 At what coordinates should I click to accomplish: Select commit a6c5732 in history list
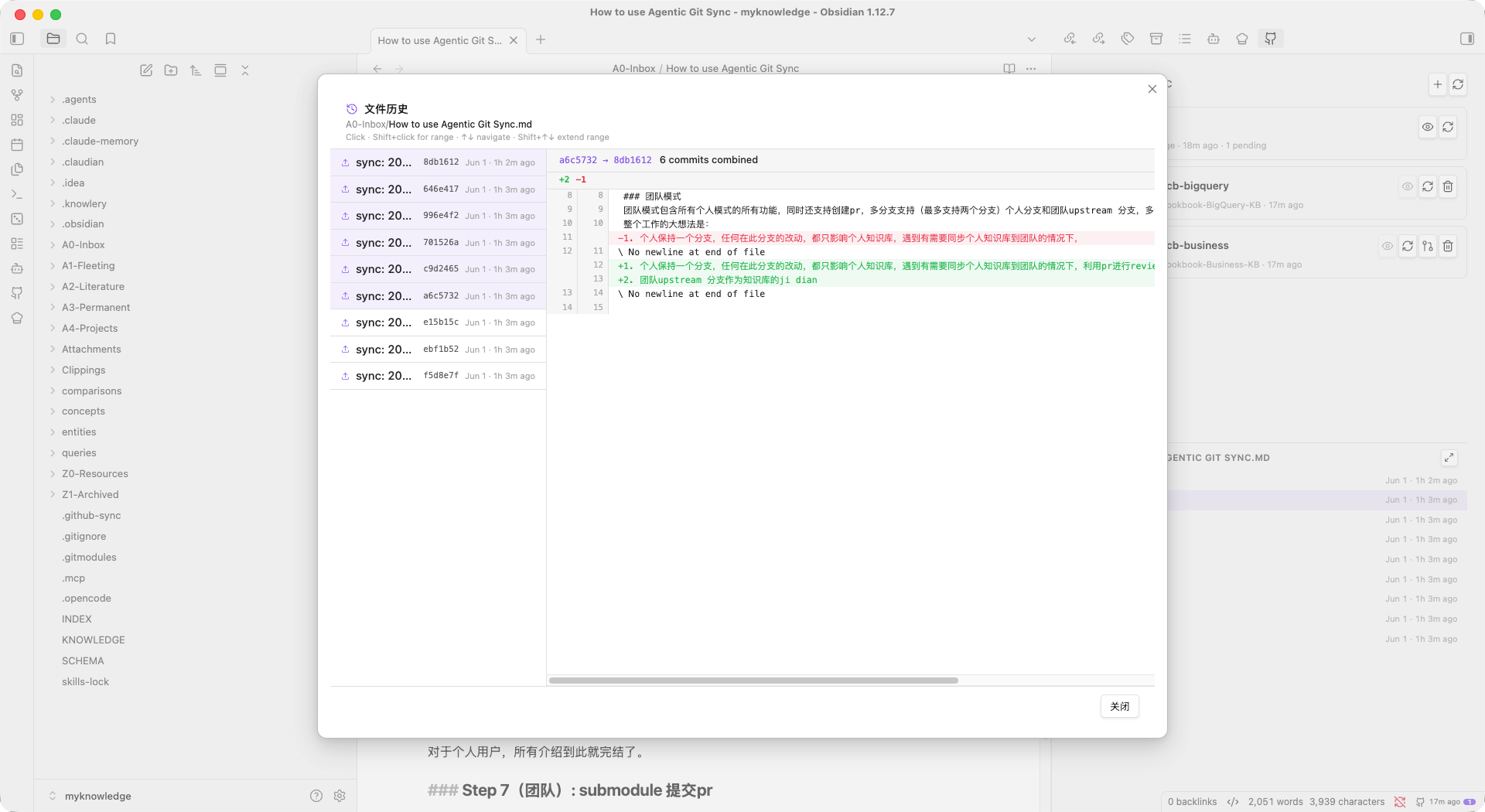click(439, 296)
